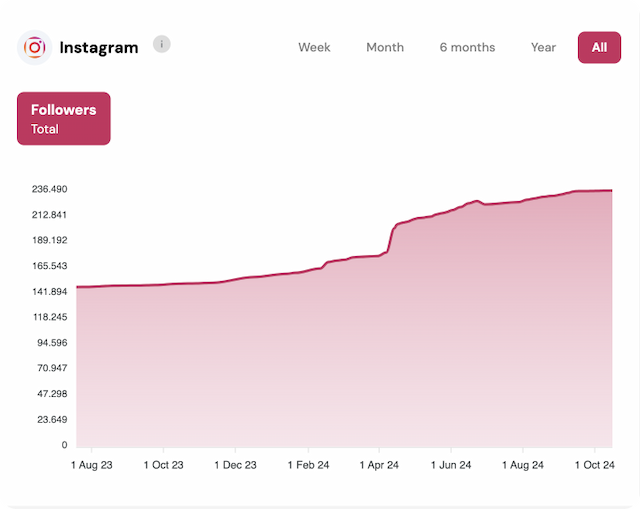Choose the Year time range

[543, 47]
